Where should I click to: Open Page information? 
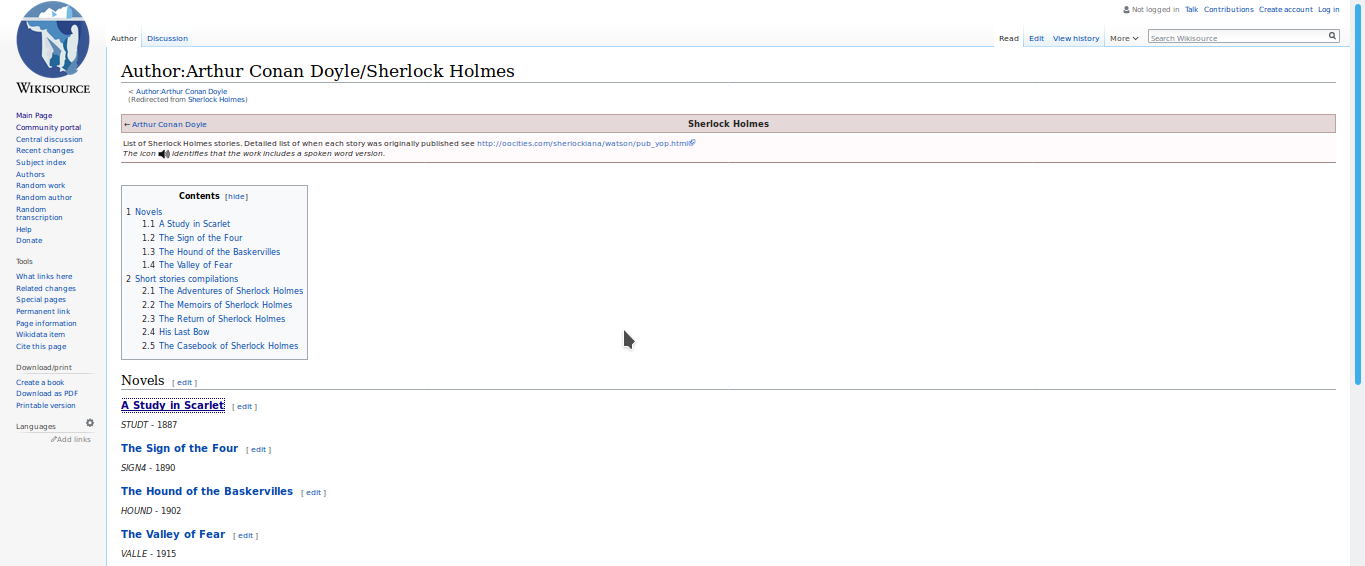[x=46, y=324]
